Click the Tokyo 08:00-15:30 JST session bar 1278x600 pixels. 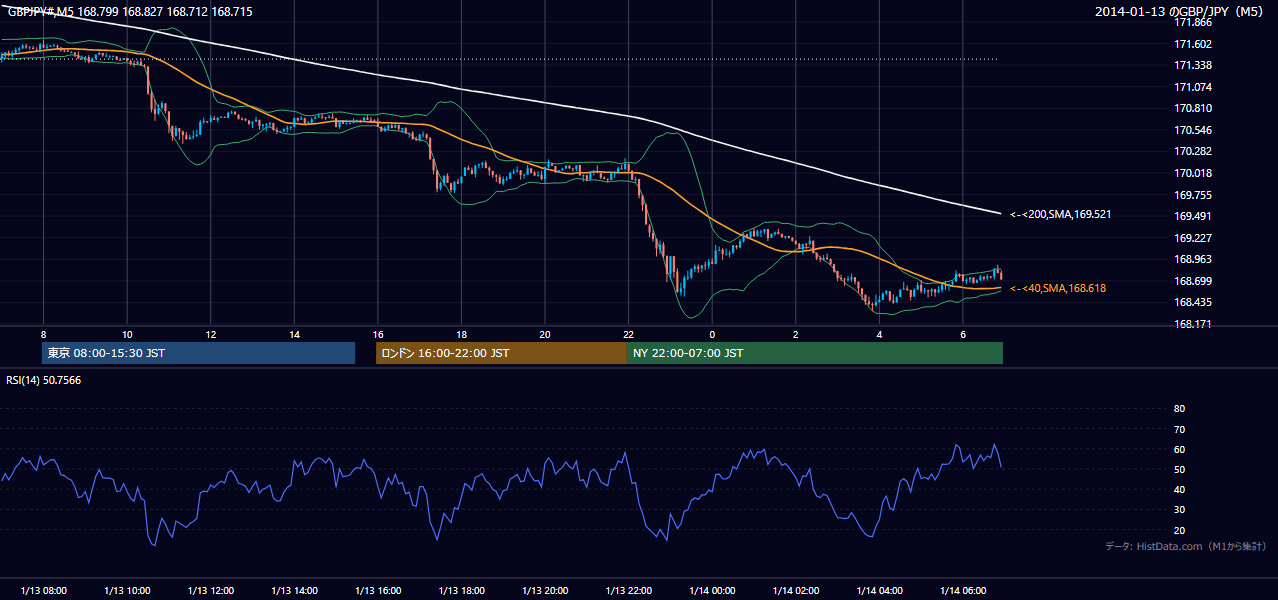point(199,353)
